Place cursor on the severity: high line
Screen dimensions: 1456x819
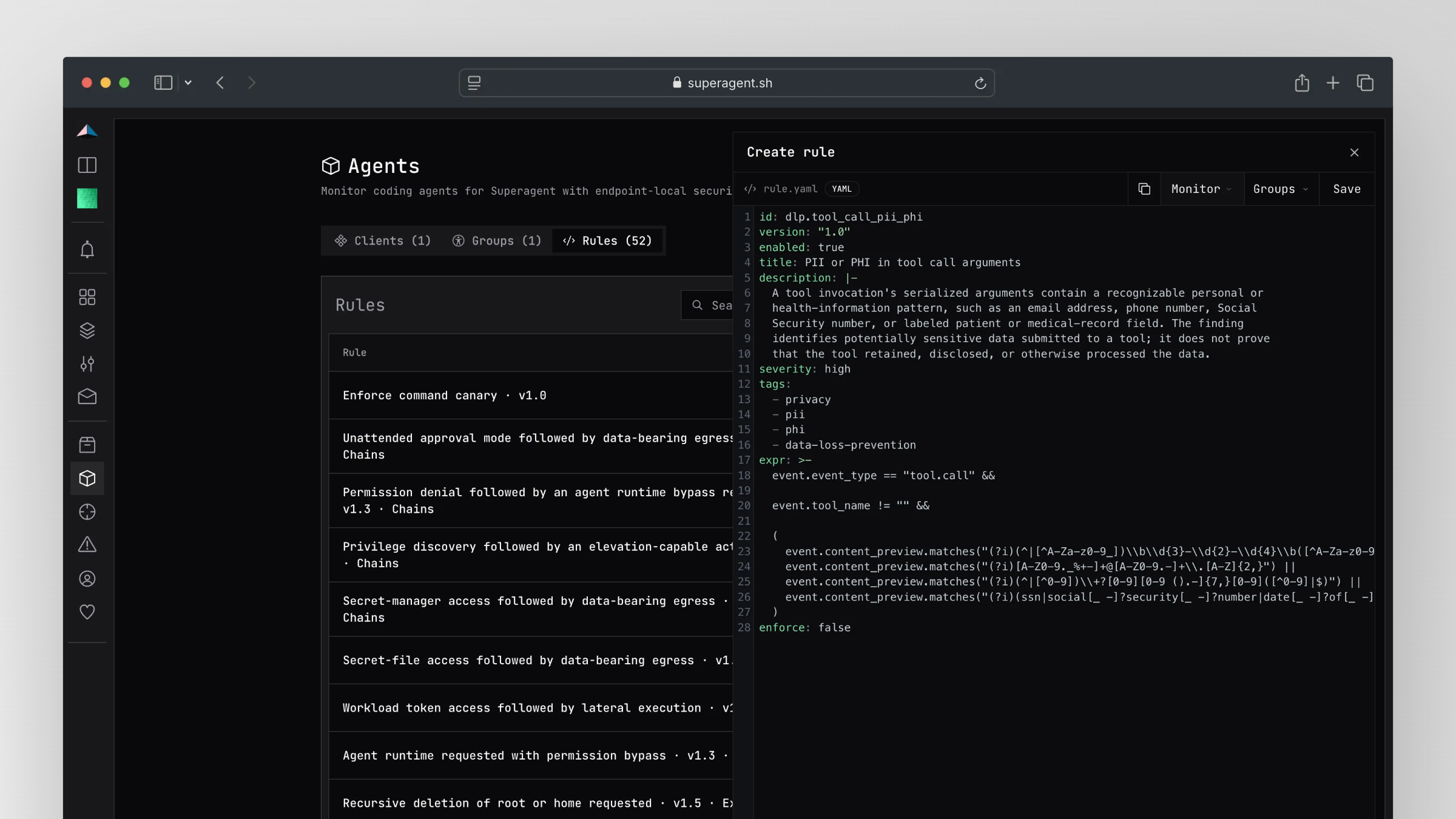click(804, 369)
